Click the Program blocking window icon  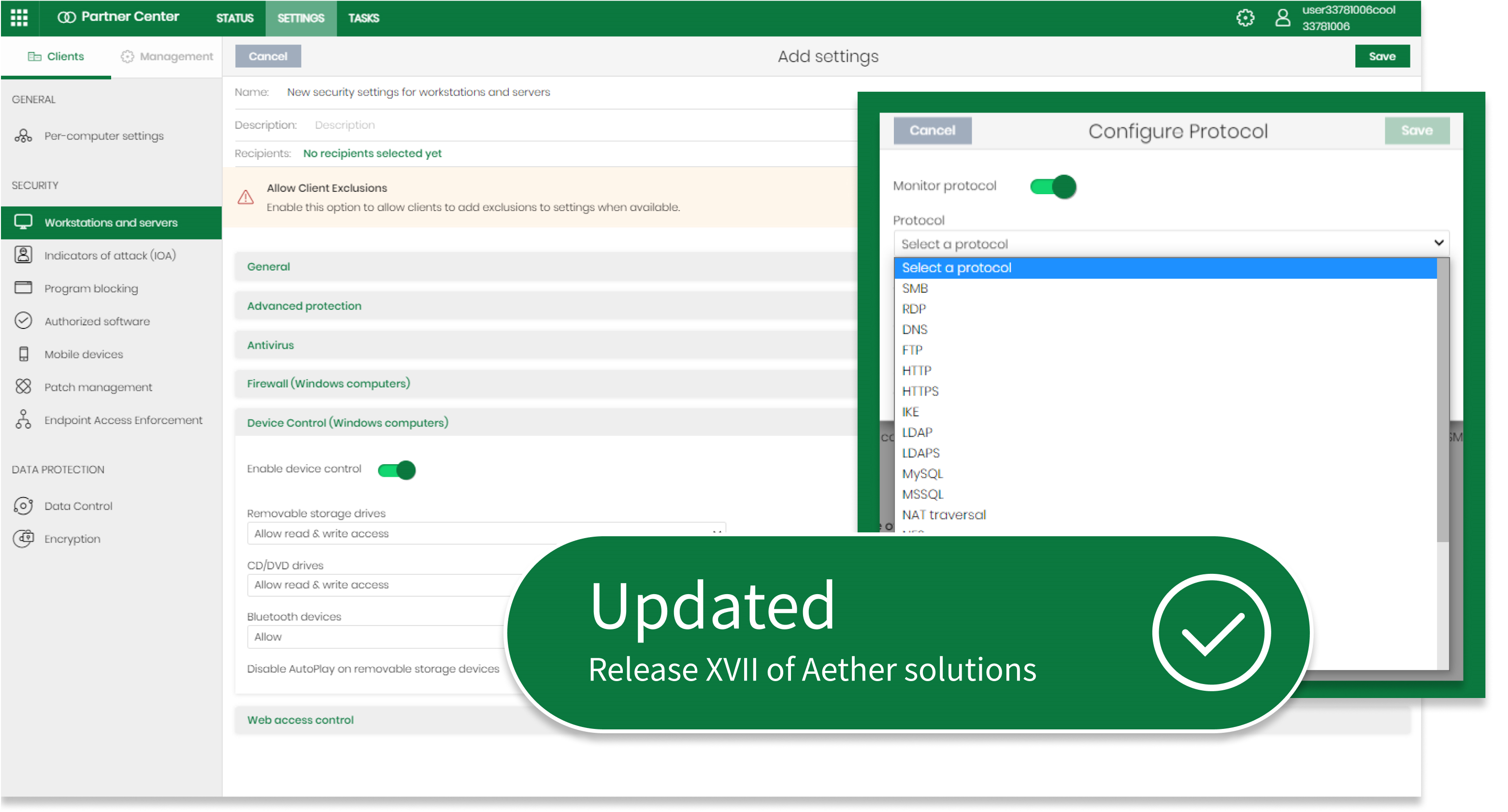[23, 287]
